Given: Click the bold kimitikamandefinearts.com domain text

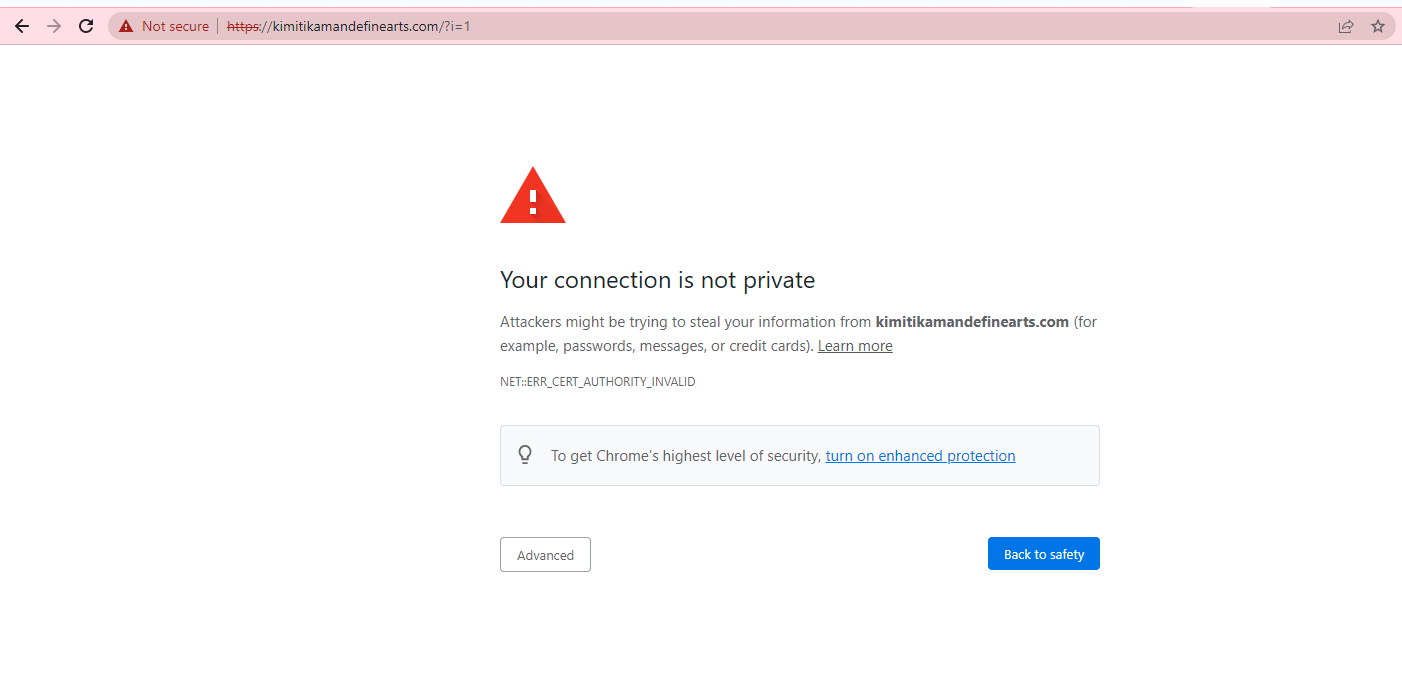Looking at the screenshot, I should tap(972, 322).
